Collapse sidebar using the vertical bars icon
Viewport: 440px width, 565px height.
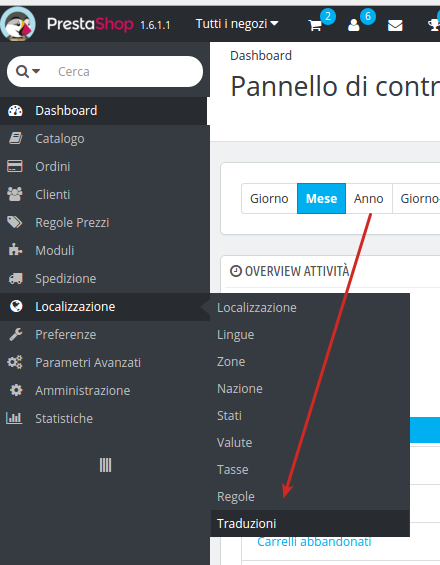[105, 465]
